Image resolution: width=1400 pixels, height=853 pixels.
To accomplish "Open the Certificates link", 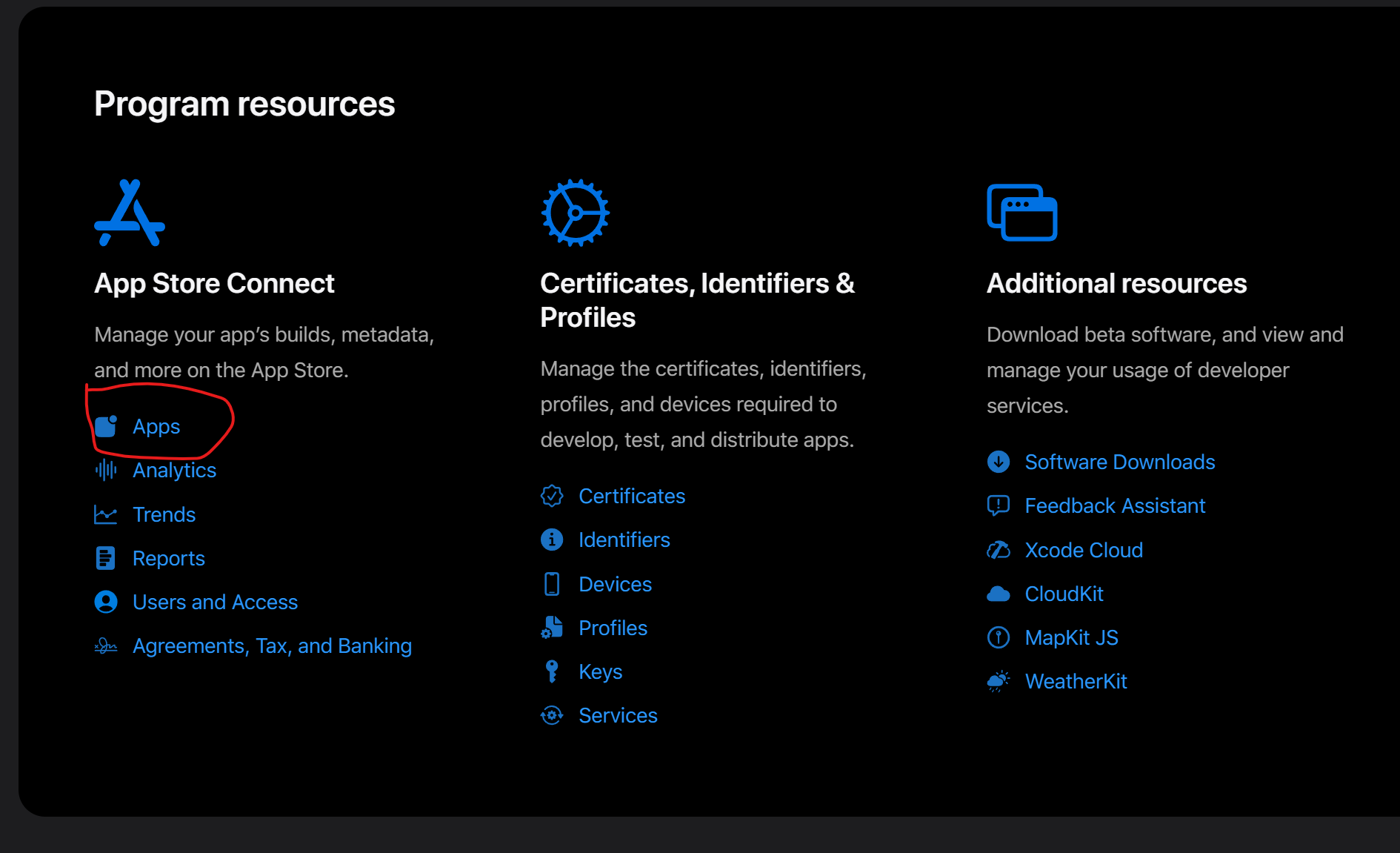I will tap(633, 496).
